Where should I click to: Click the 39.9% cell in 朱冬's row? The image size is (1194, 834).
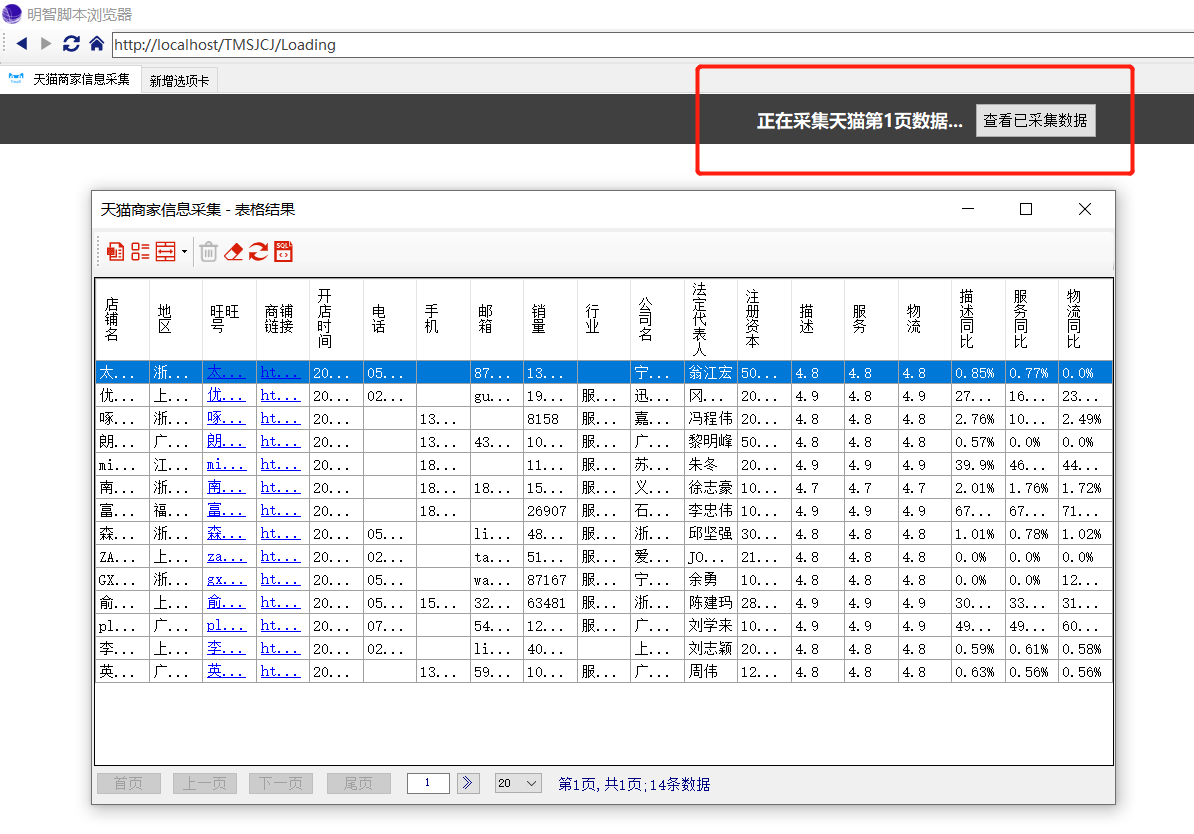tap(979, 465)
